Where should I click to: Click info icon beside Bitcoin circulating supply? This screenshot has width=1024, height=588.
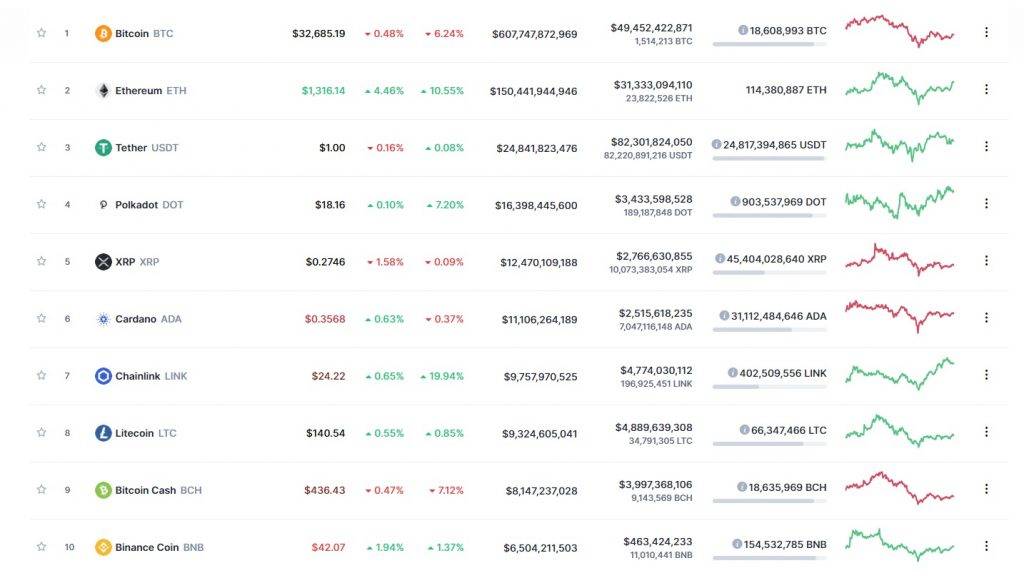(743, 31)
